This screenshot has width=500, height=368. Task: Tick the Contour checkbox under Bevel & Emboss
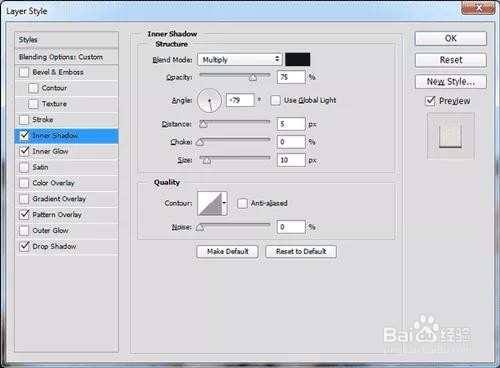(x=33, y=88)
